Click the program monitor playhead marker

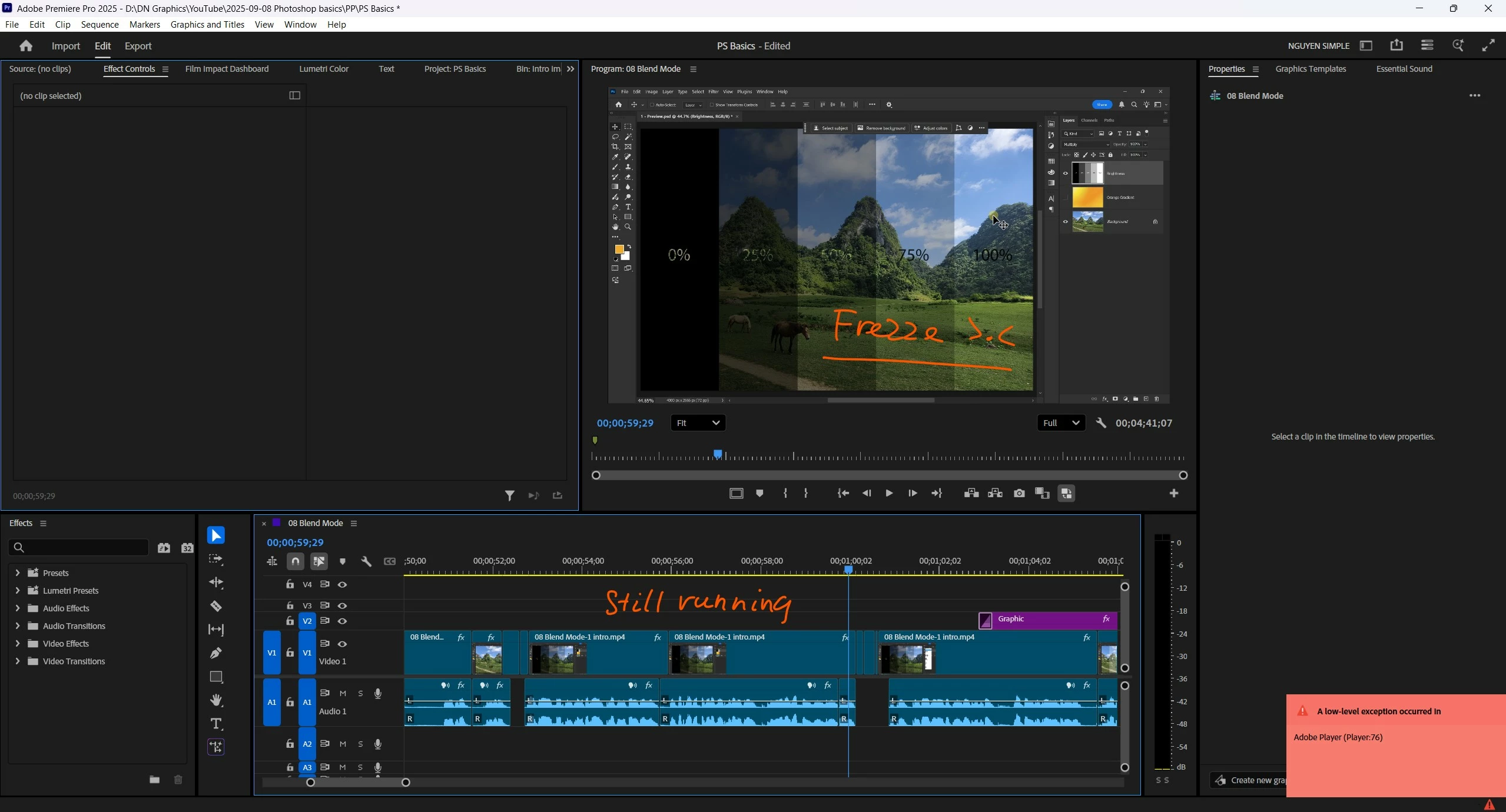pos(718,454)
